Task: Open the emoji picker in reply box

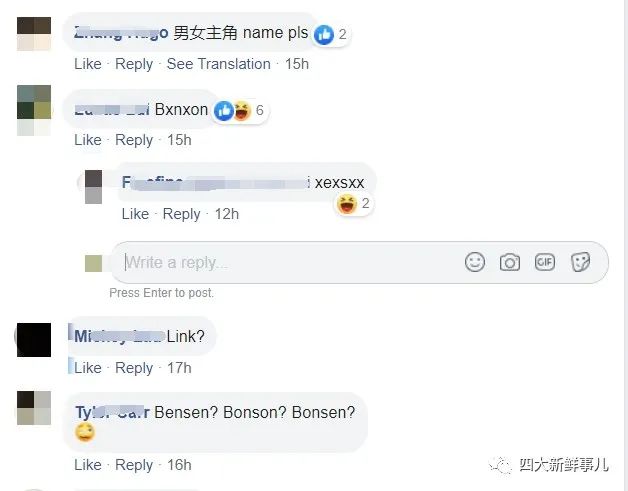Action: (x=475, y=262)
